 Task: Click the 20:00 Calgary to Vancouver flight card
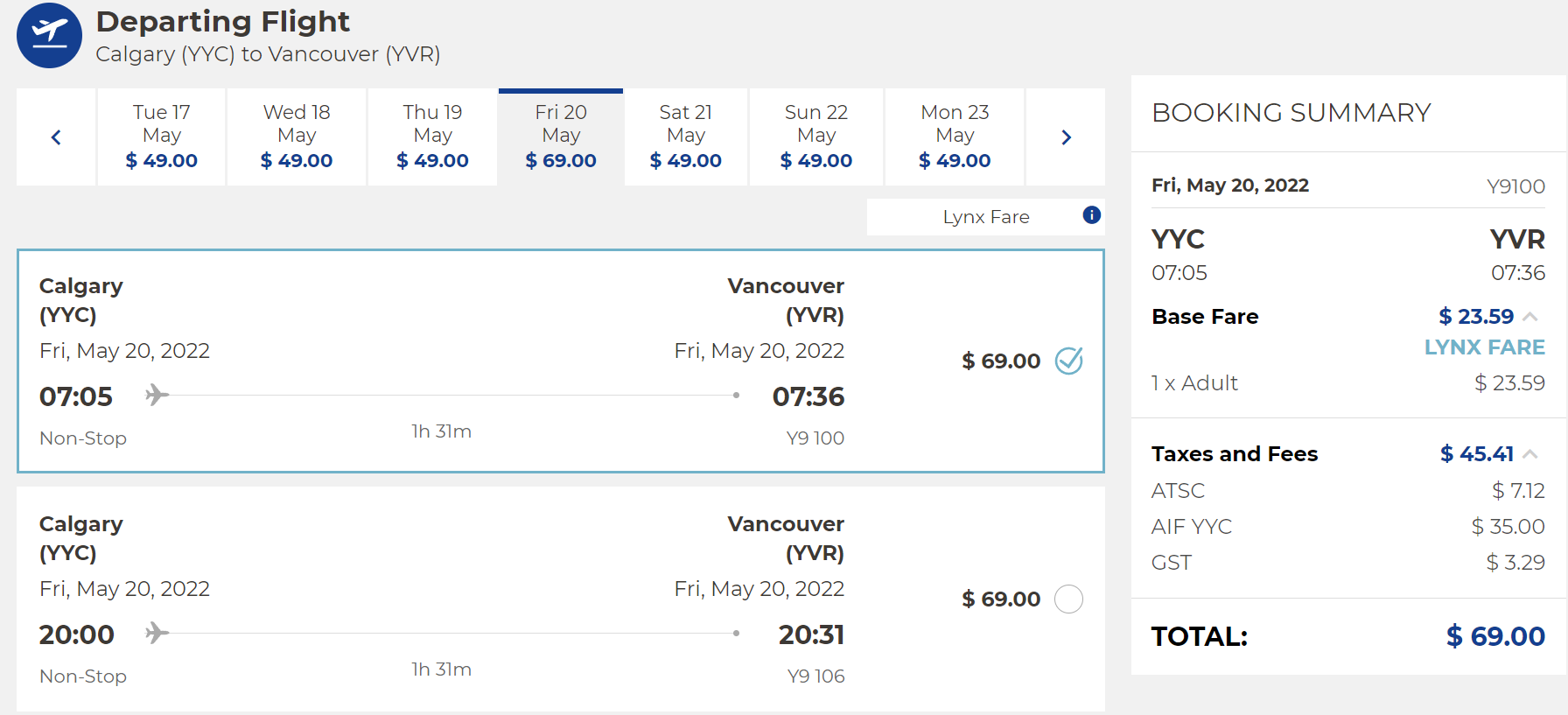pos(560,599)
